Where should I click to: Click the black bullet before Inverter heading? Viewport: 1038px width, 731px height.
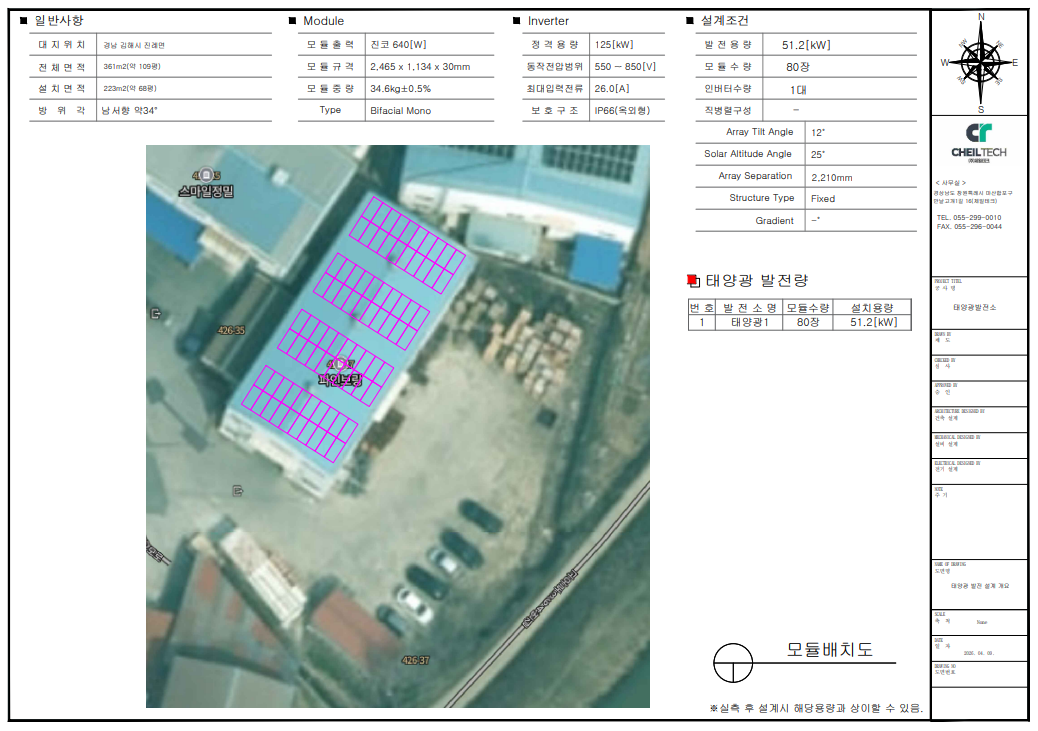click(x=516, y=21)
